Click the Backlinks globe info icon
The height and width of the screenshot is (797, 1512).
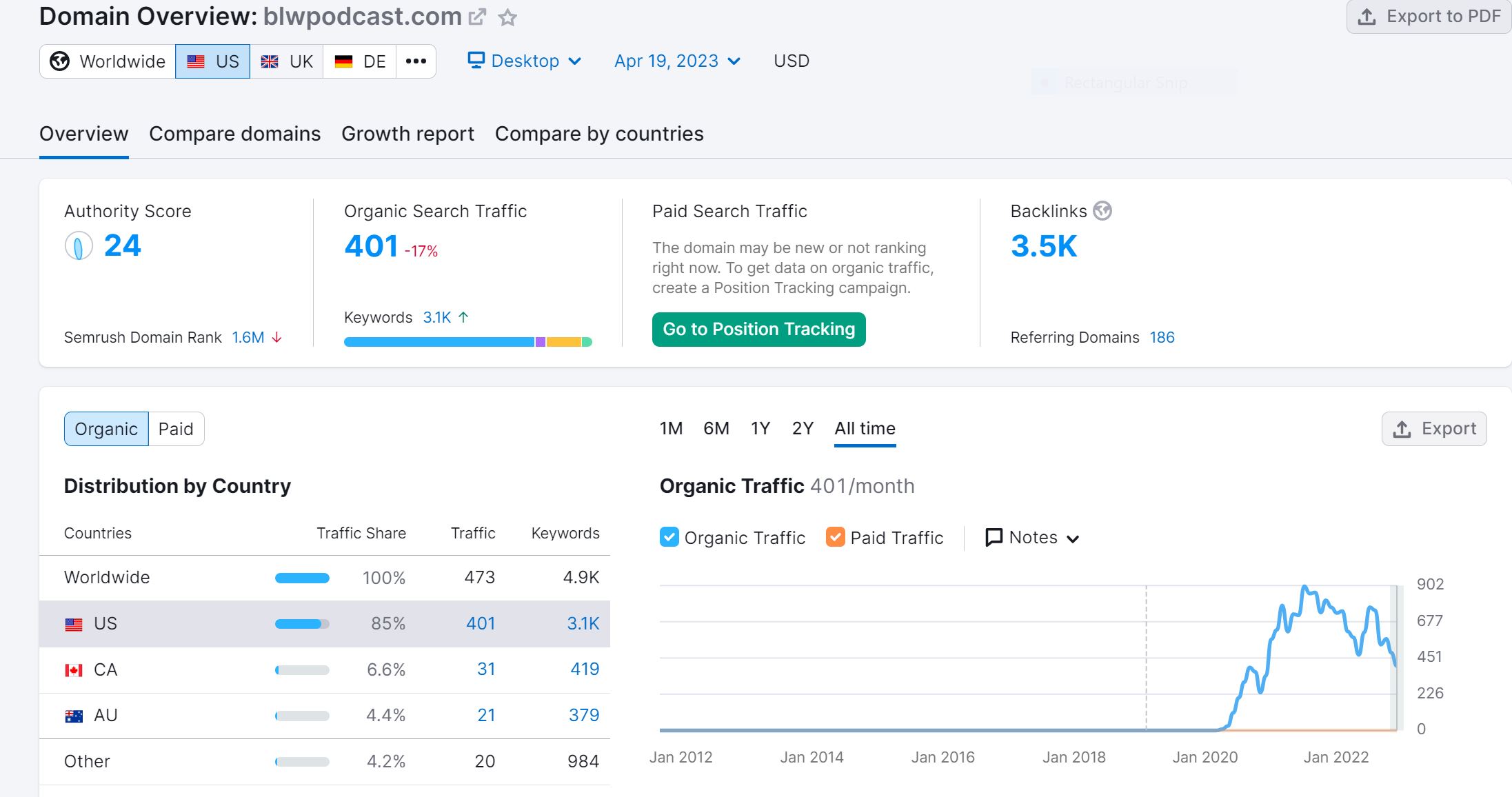[1102, 211]
